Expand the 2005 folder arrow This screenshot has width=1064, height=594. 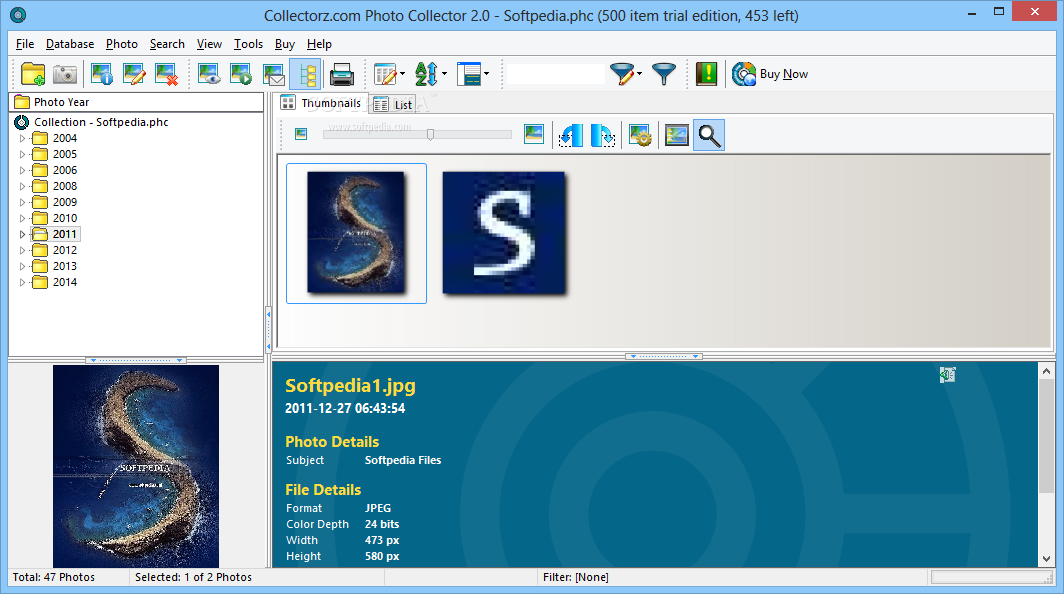click(x=22, y=154)
